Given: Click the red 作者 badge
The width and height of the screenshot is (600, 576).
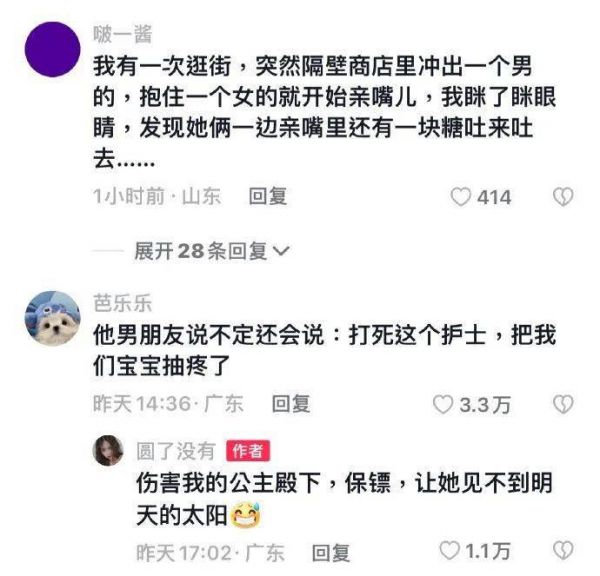Looking at the screenshot, I should click(x=248, y=451).
